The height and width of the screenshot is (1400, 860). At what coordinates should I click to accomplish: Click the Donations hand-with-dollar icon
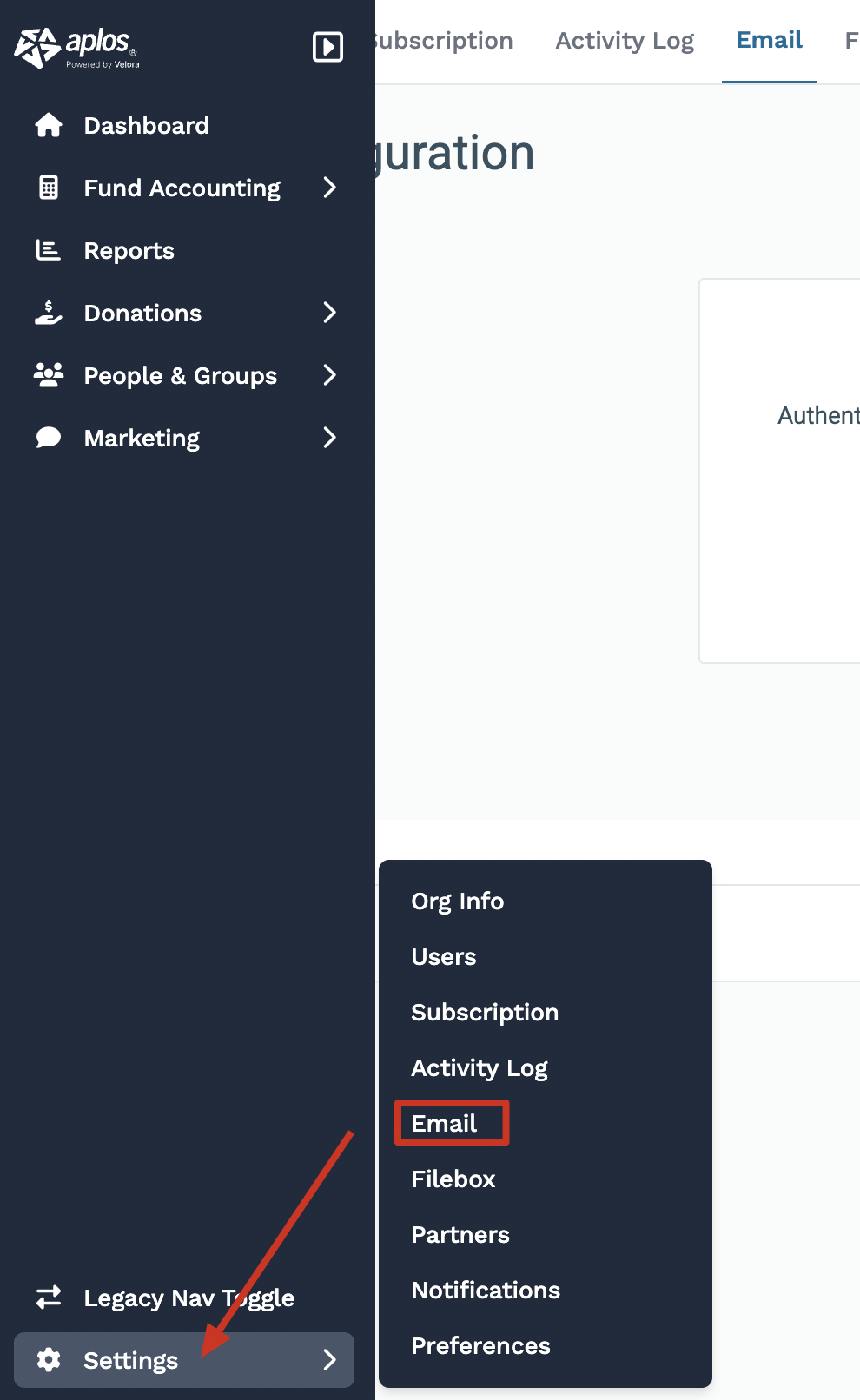49,313
